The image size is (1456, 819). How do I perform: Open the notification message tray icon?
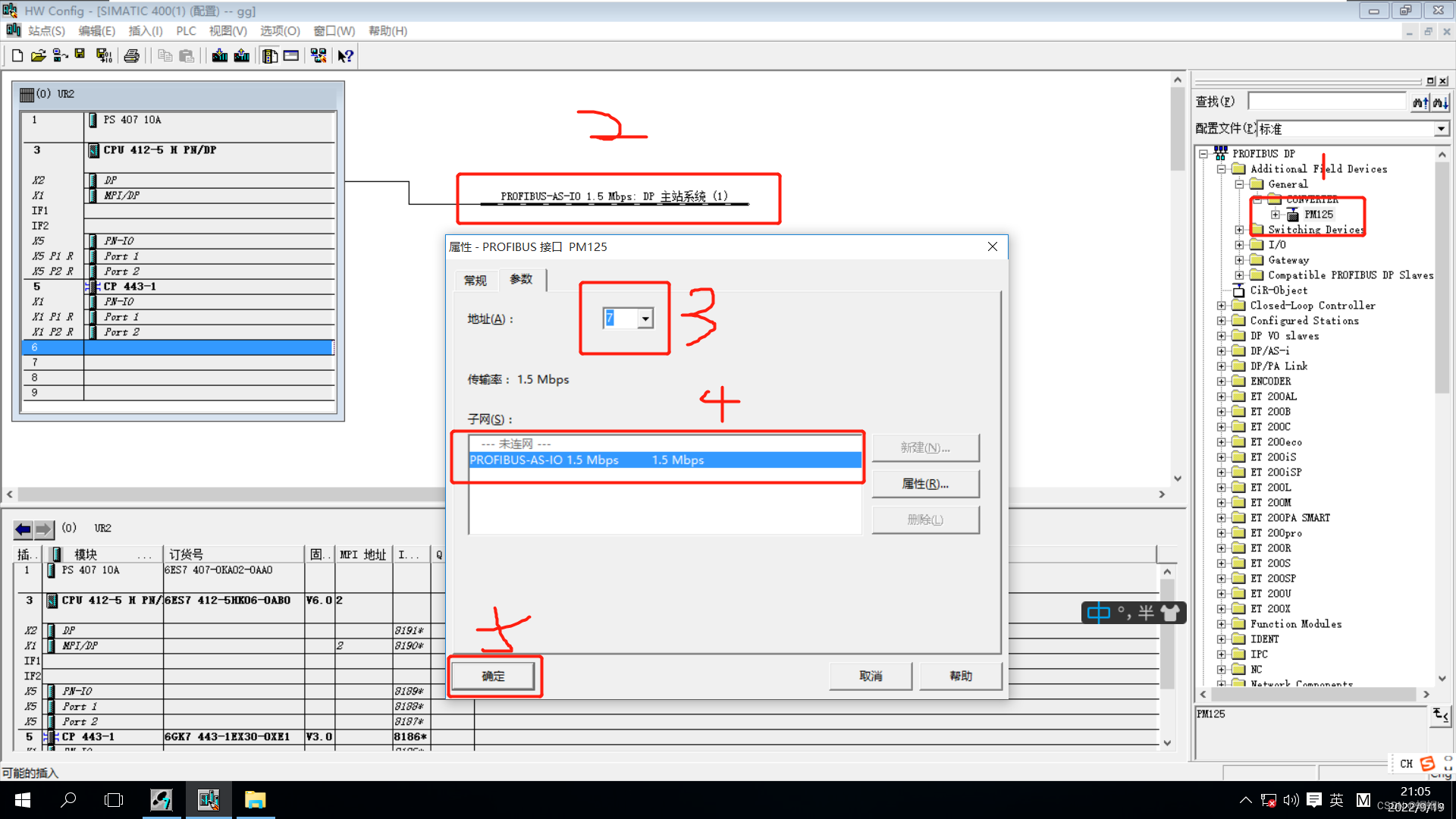(x=1314, y=800)
